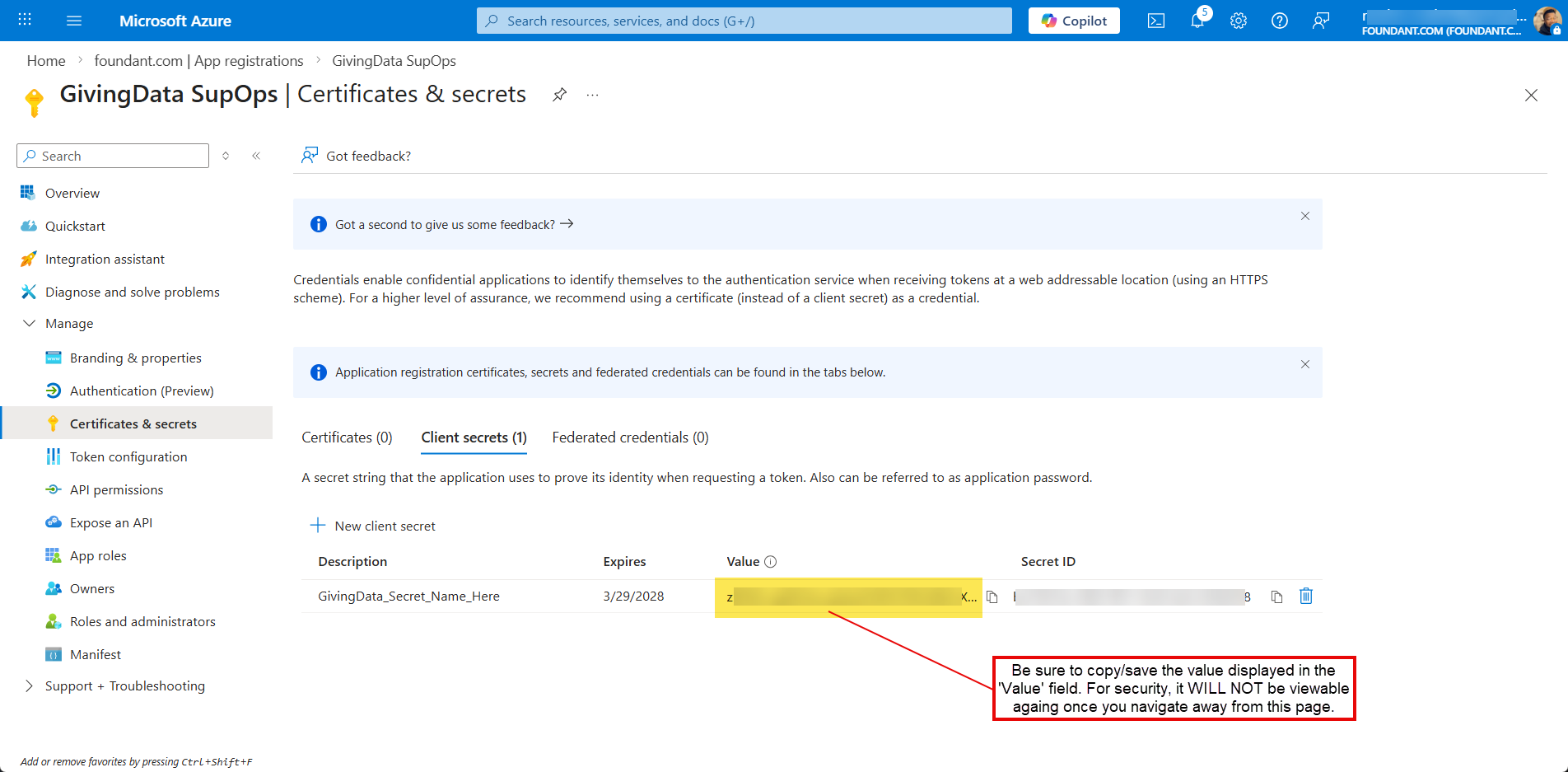Click the Secret ID column header
The width and height of the screenshot is (1568, 772).
point(1048,562)
